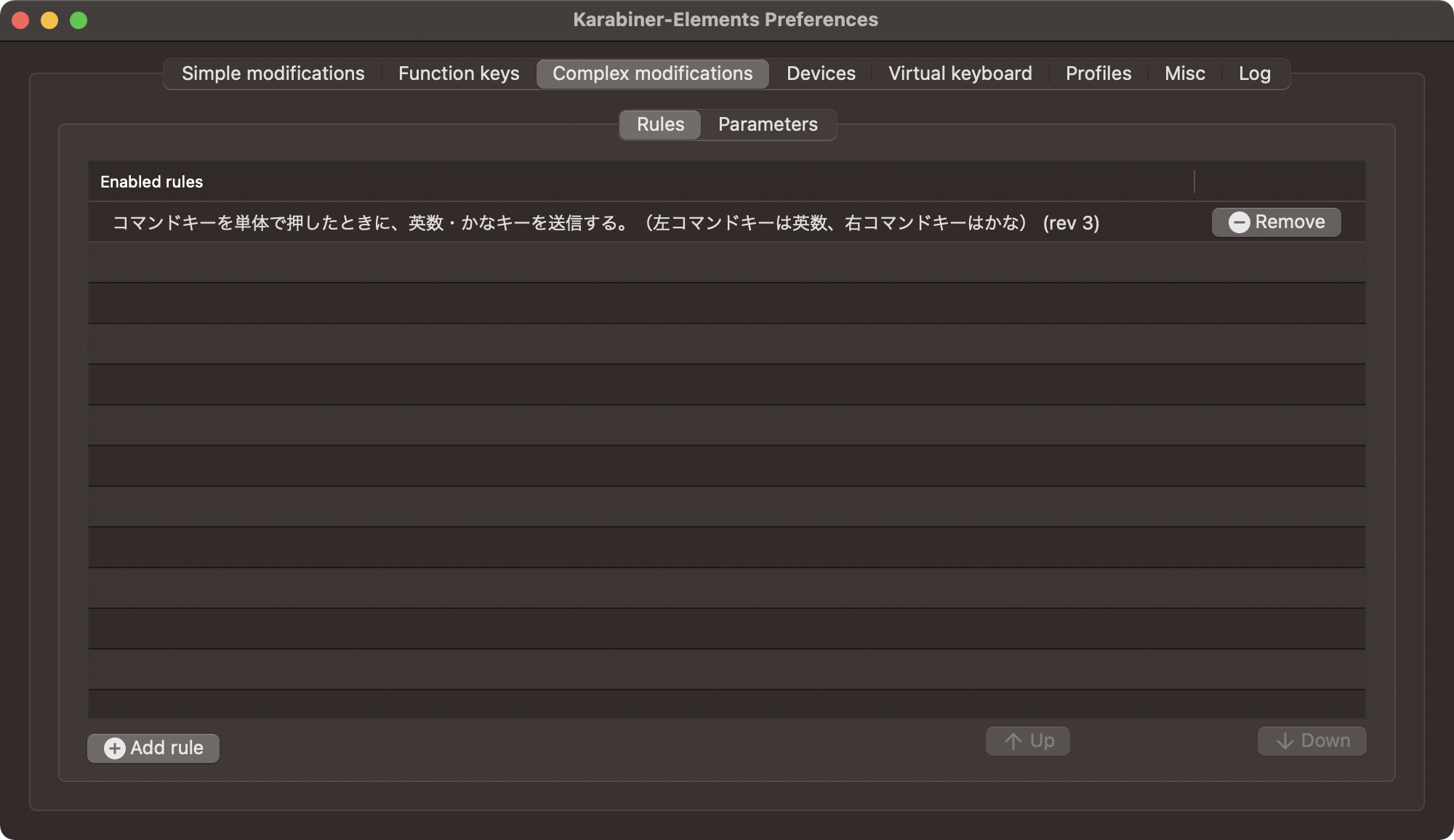Switch to the Profiles tab
The height and width of the screenshot is (840, 1454).
tap(1098, 73)
